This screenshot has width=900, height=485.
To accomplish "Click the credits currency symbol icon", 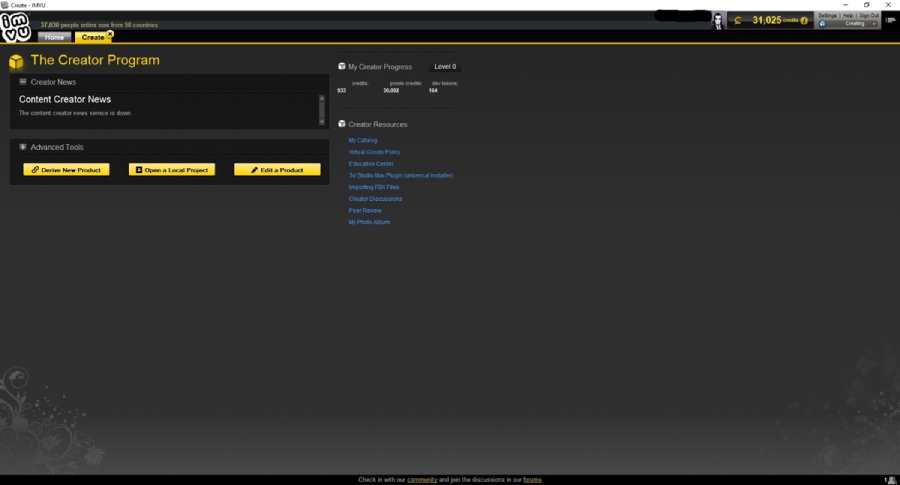I will coord(738,21).
